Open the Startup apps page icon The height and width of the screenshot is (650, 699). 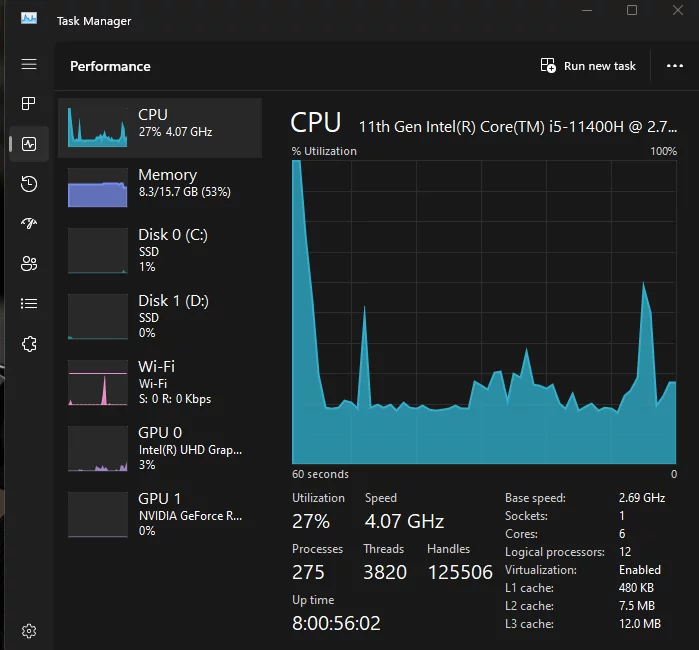pyautogui.click(x=29, y=223)
